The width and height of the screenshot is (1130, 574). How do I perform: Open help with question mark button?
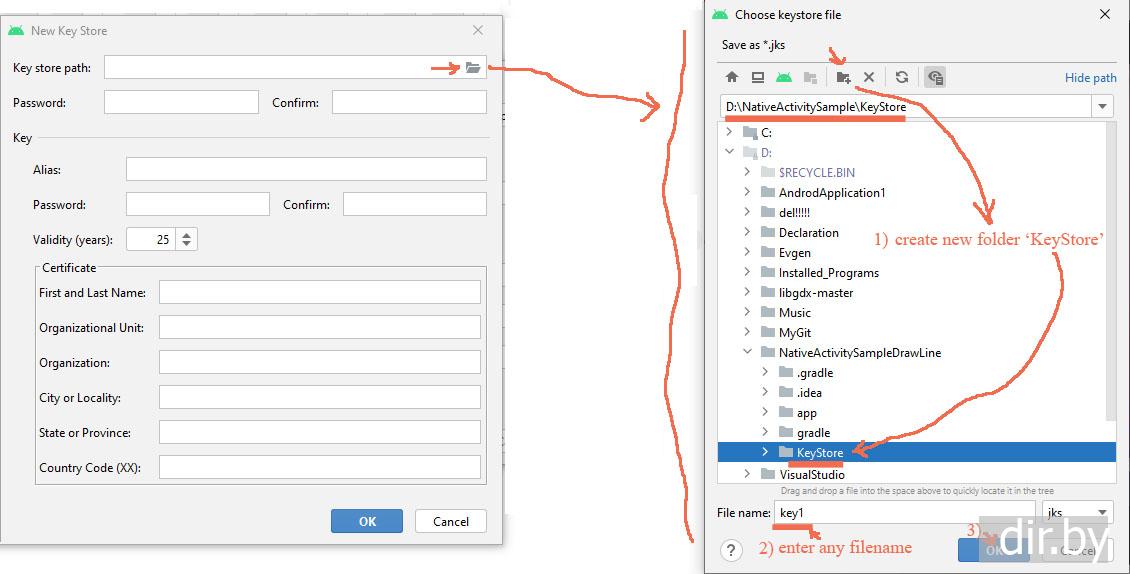click(x=731, y=550)
